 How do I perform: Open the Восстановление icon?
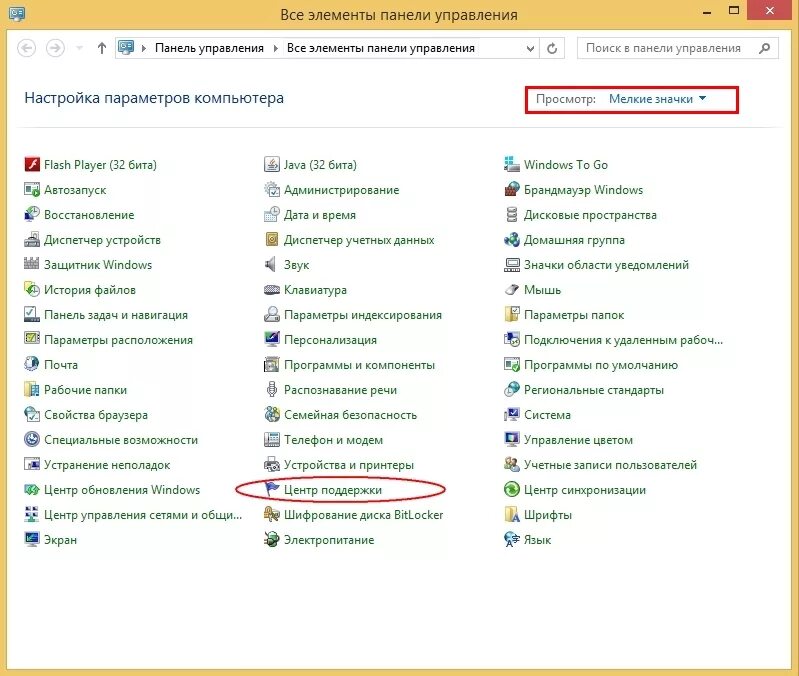pos(32,214)
